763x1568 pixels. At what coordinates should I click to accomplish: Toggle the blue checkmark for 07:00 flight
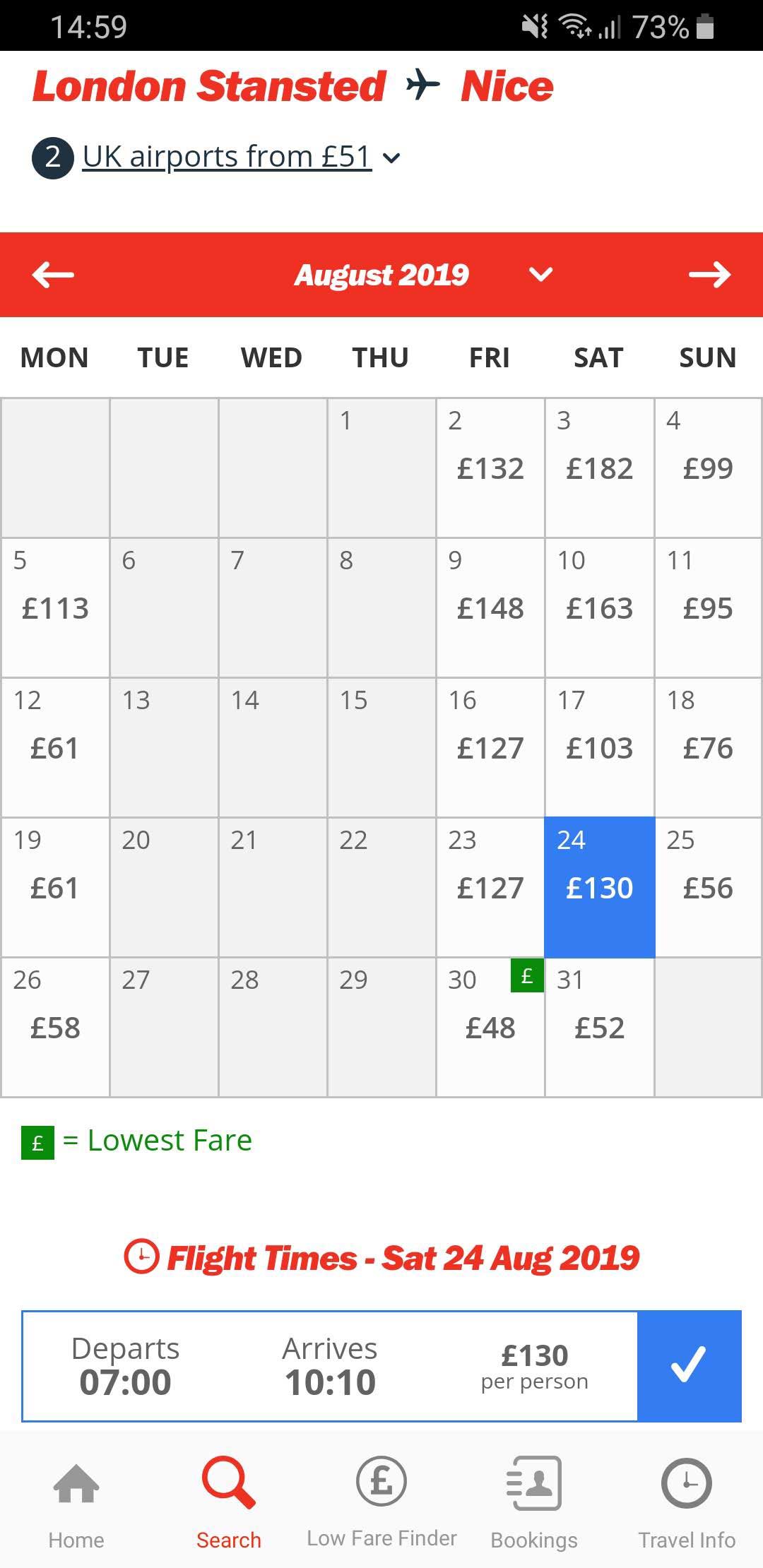[689, 1365]
